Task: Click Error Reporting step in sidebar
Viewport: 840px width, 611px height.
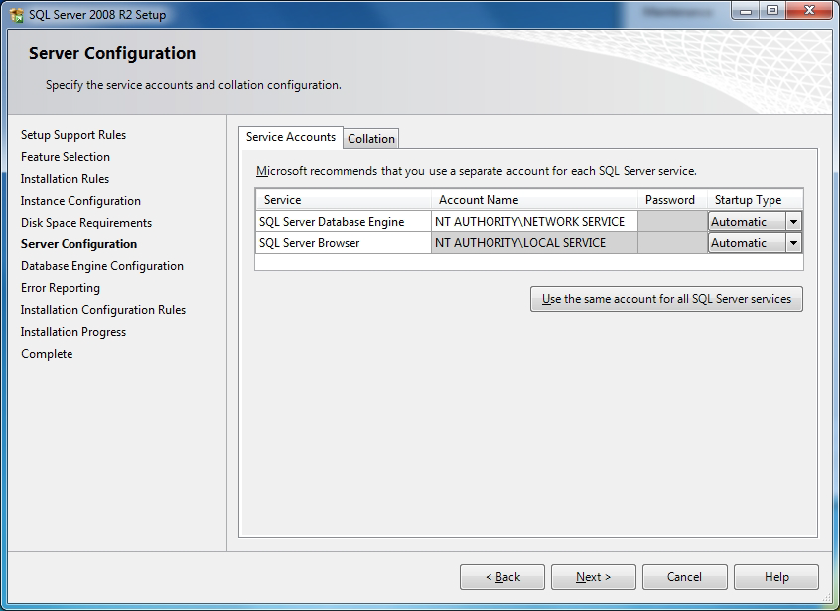Action: click(x=61, y=288)
